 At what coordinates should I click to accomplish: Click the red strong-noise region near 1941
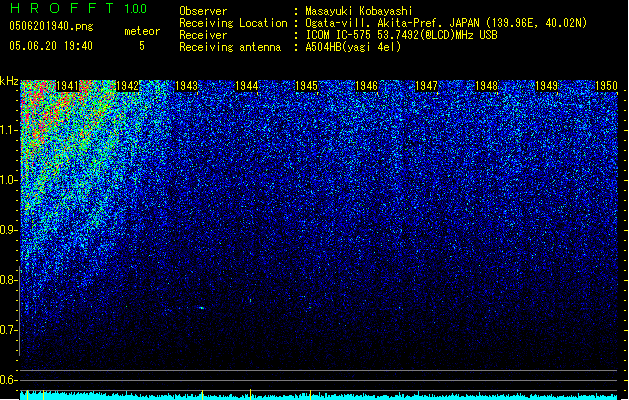(x=37, y=106)
